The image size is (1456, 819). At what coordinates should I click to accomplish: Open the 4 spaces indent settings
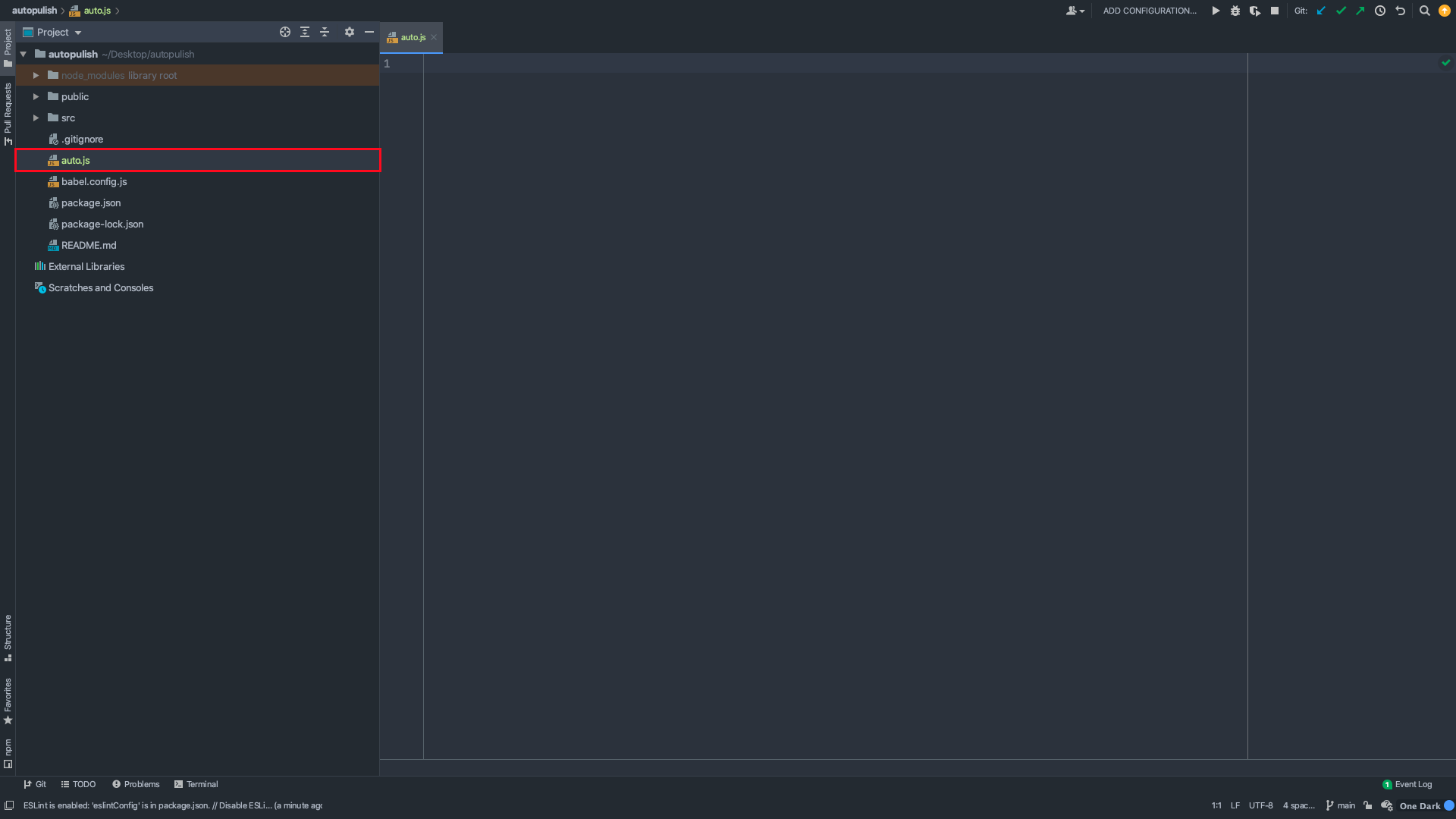coord(1298,805)
